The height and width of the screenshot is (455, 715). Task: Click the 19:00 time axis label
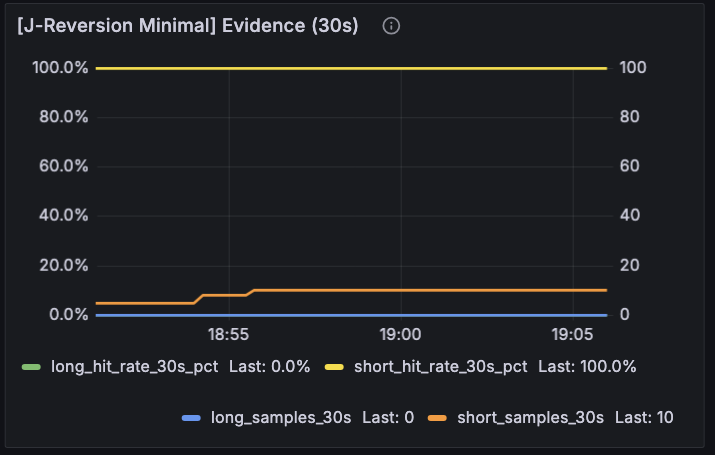[x=401, y=335]
